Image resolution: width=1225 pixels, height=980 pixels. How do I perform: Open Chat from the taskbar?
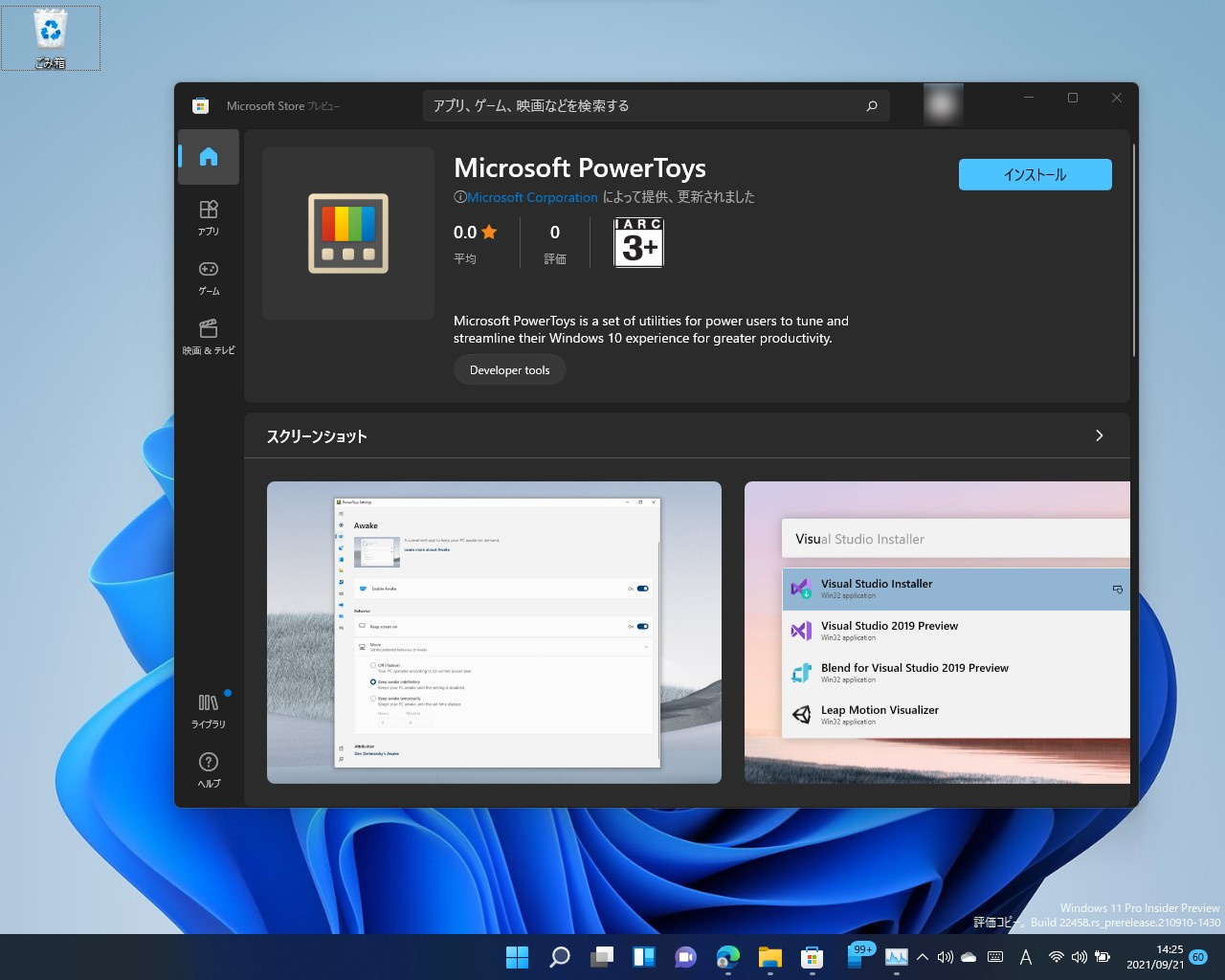685,957
